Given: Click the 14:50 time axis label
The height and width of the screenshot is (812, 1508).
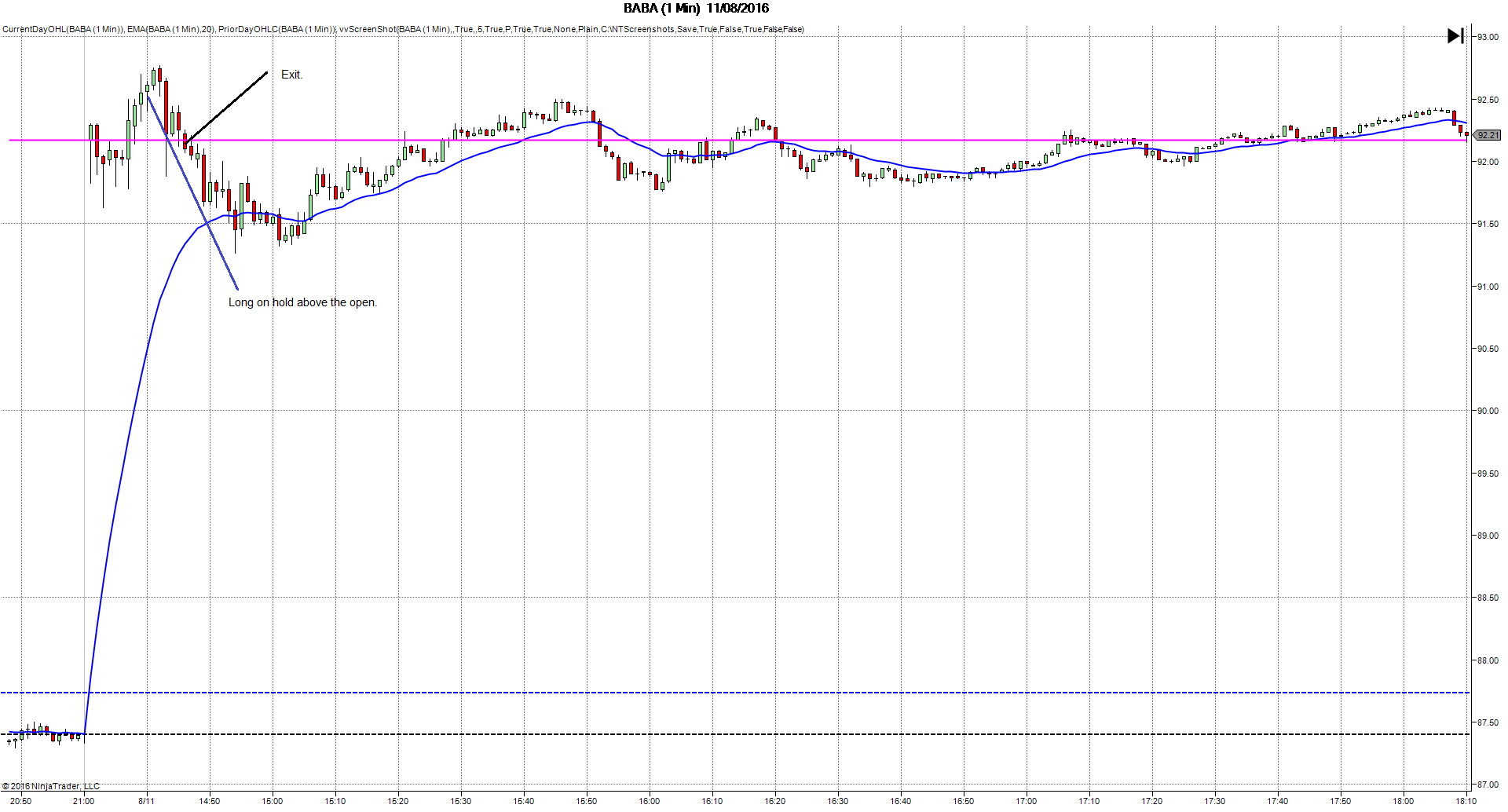Looking at the screenshot, I should tap(210, 801).
